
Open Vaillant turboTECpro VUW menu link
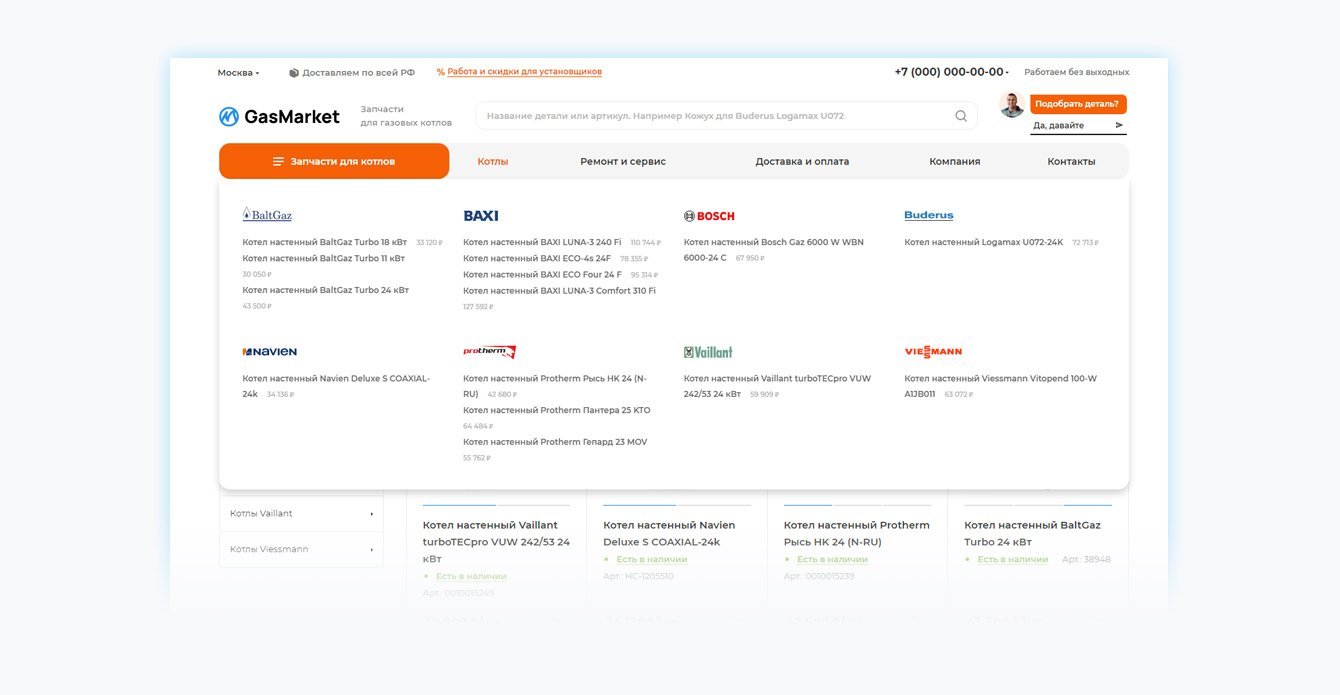click(x=778, y=386)
